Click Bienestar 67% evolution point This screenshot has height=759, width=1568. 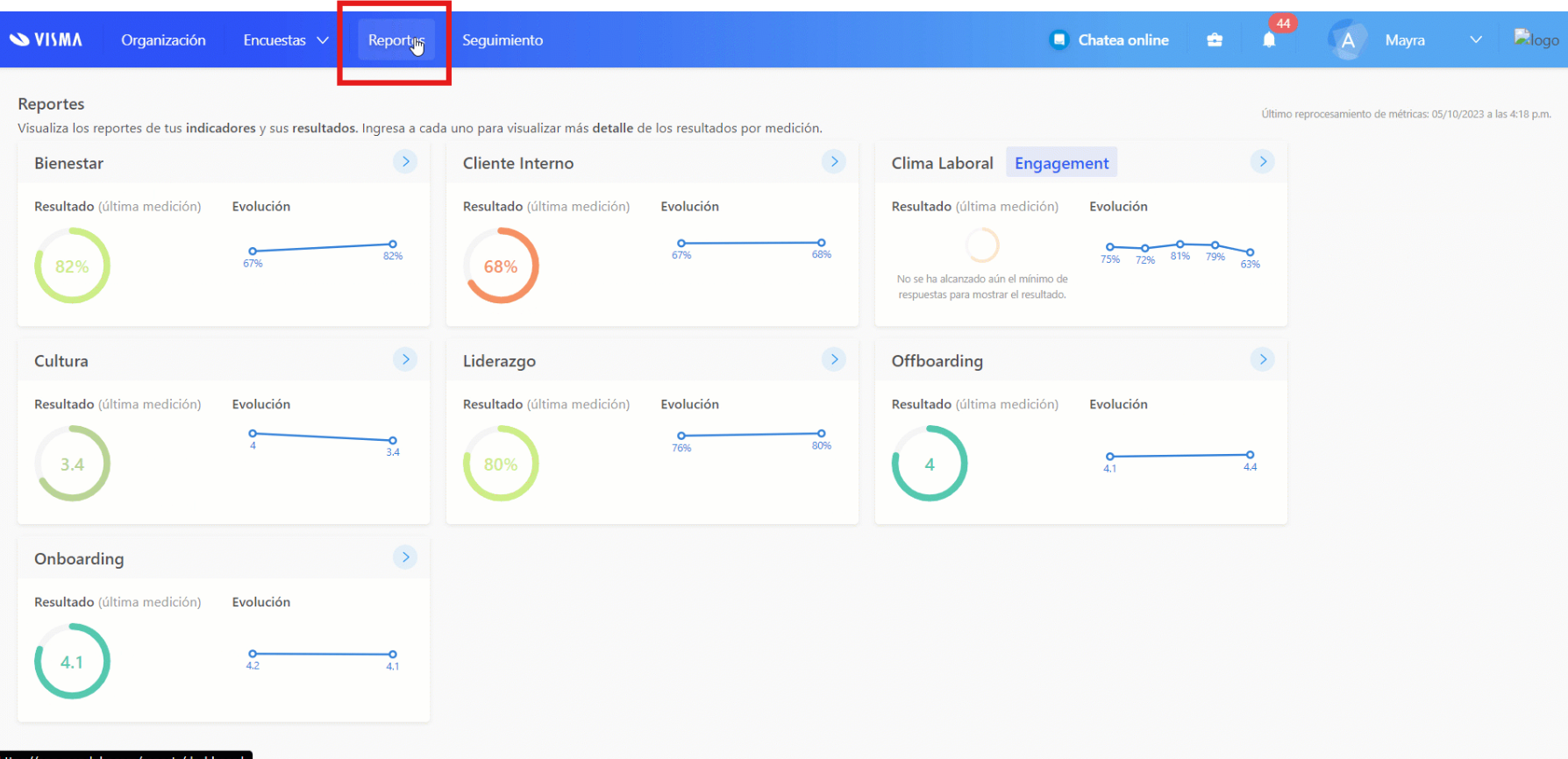(253, 252)
